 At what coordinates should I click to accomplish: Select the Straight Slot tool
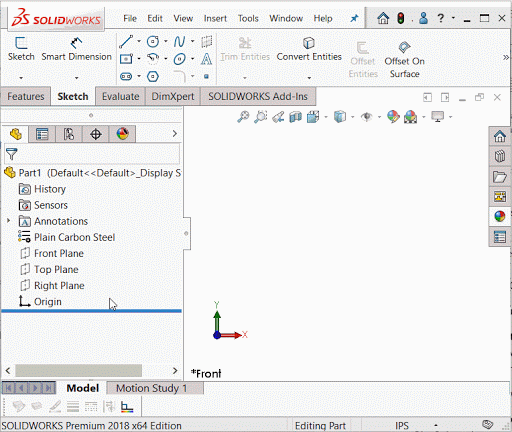[126, 77]
